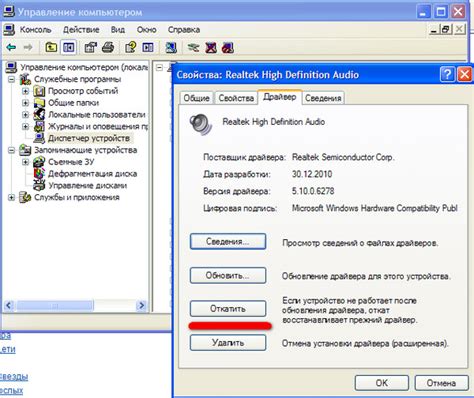Click the tree pane horizontal scrollbar right arrow

(x=142, y=305)
